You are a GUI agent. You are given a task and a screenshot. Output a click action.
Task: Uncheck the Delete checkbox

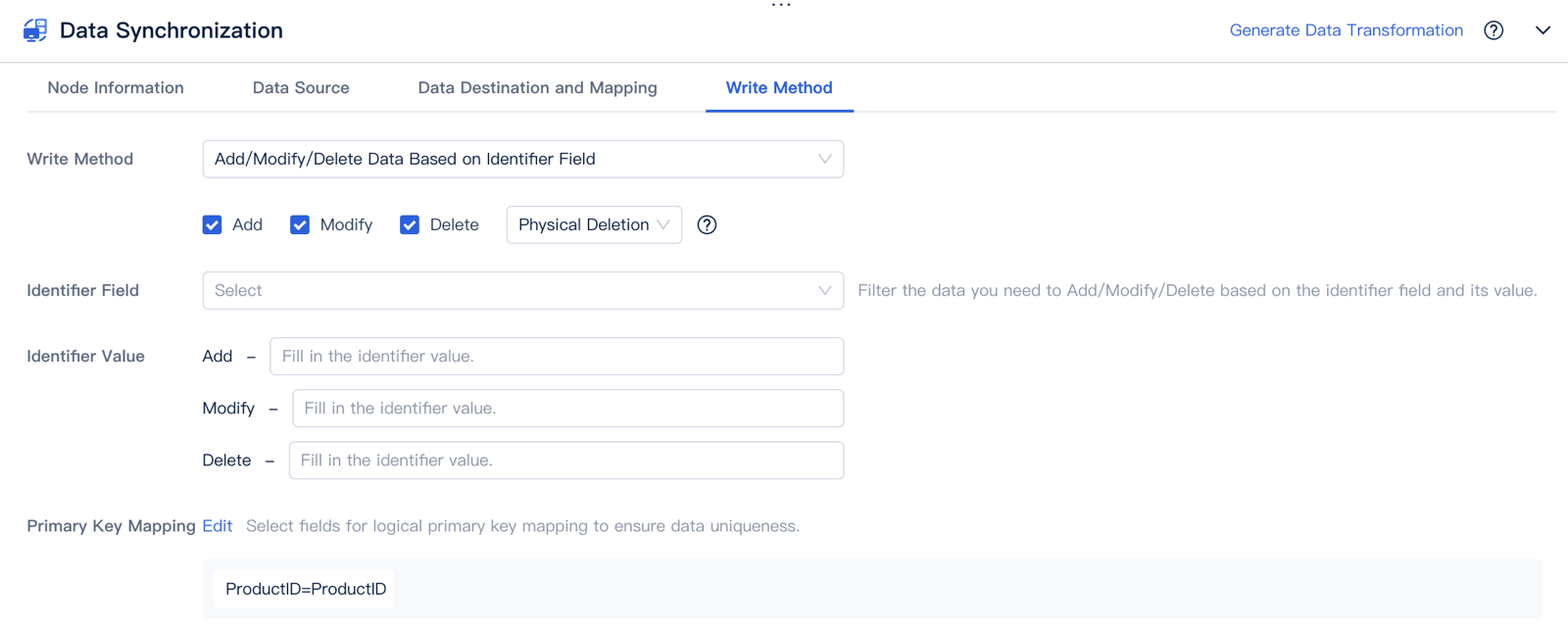tap(410, 224)
